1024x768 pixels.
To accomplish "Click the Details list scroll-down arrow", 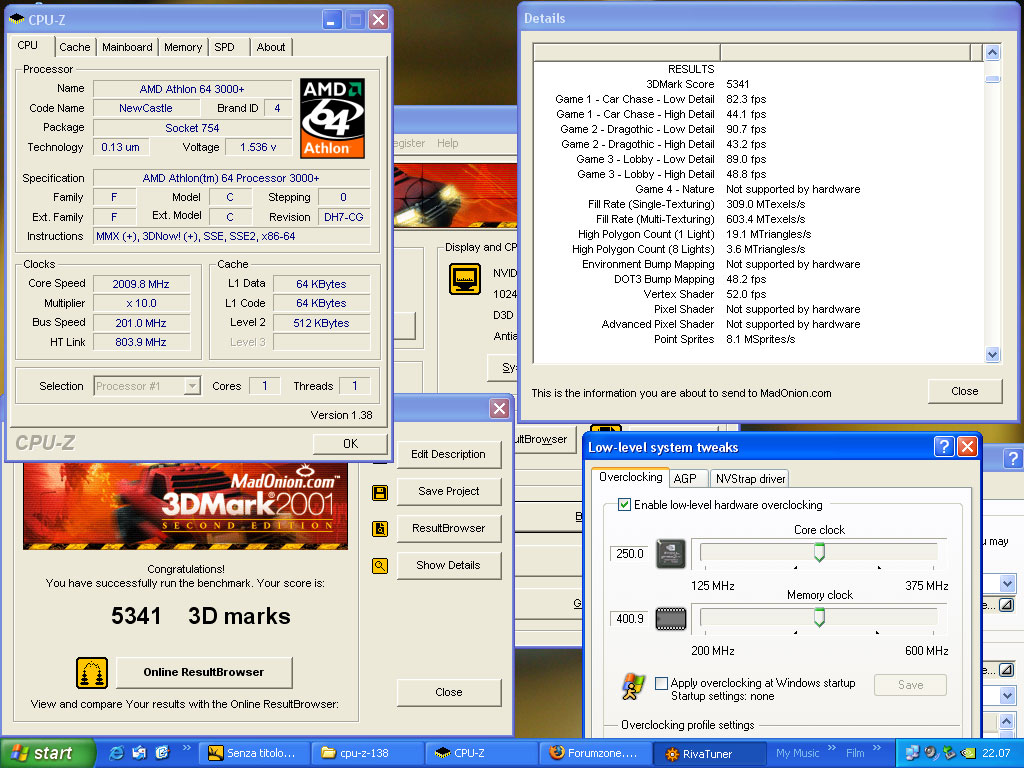I will pyautogui.click(x=992, y=354).
